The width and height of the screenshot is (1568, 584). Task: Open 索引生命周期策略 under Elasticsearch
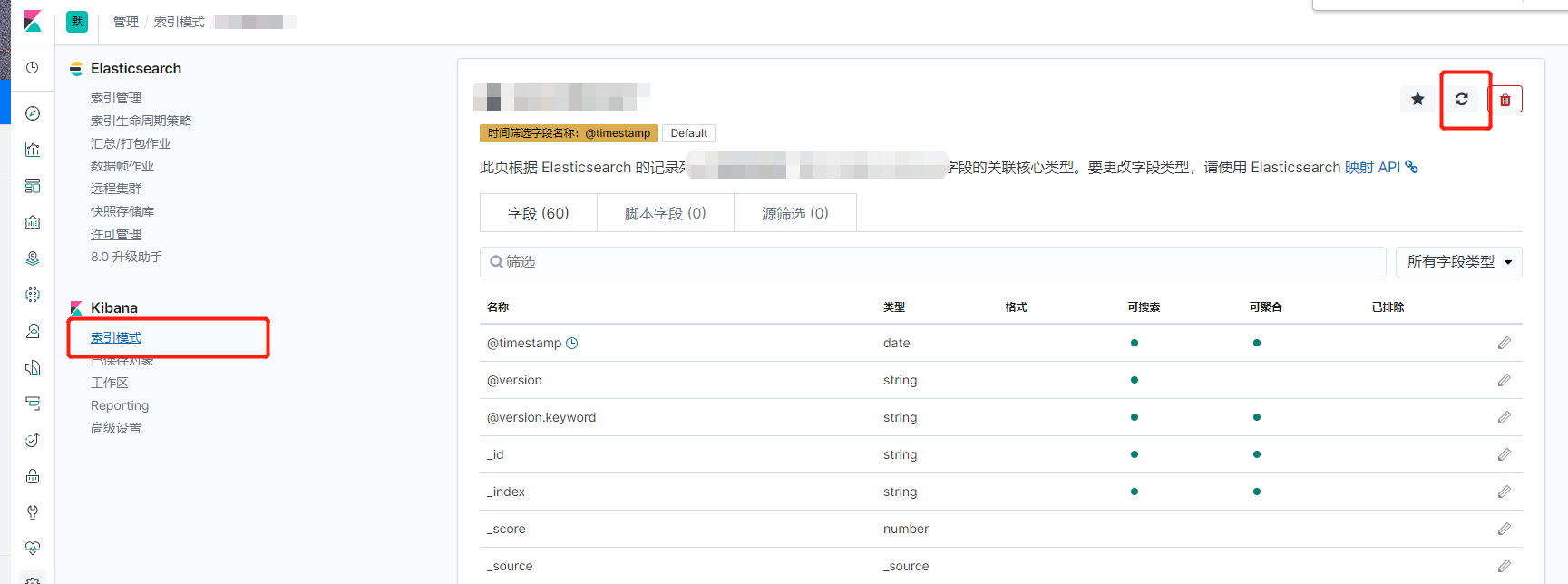pyautogui.click(x=141, y=121)
